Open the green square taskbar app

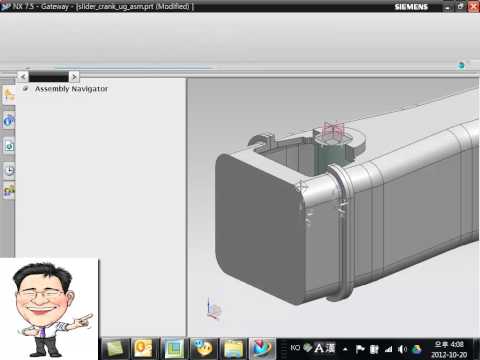(x=173, y=349)
